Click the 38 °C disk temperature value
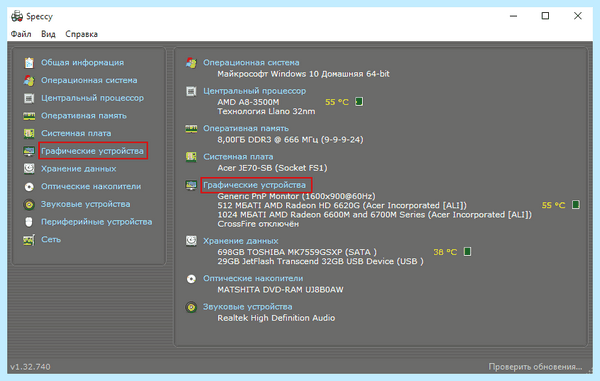This screenshot has height=381, width=600. 445,252
